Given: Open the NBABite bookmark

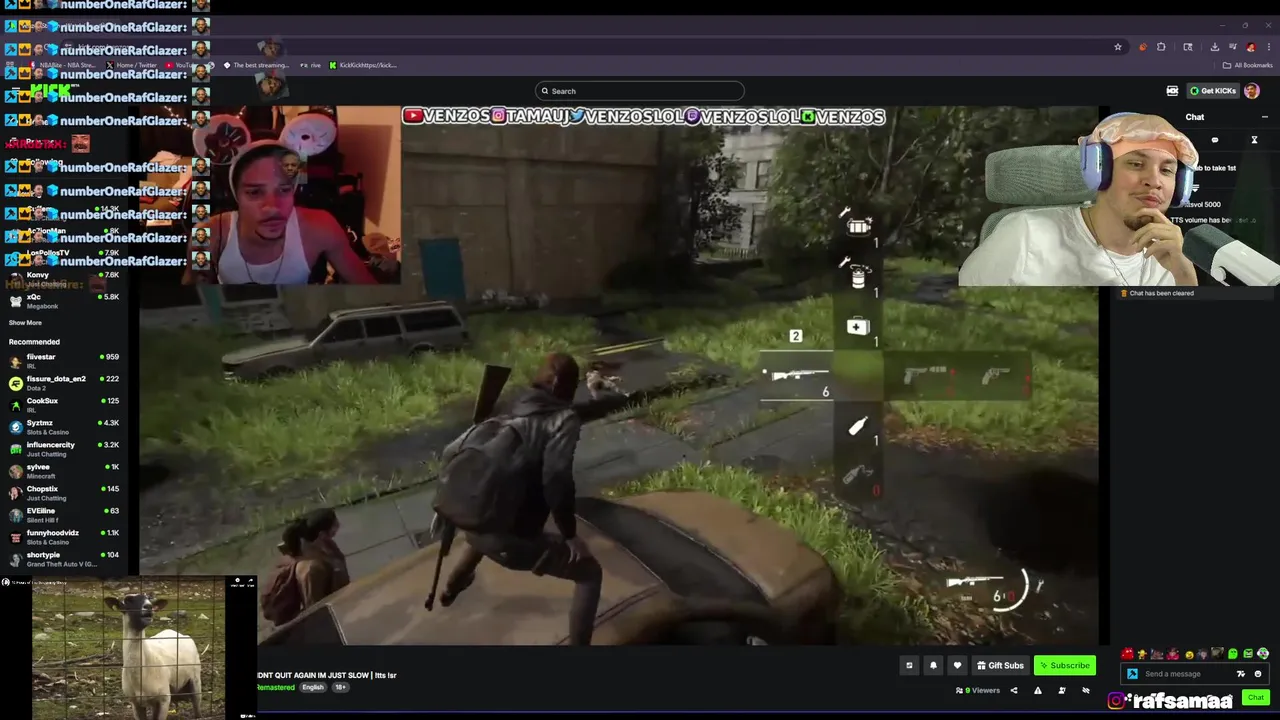Looking at the screenshot, I should click(x=64, y=65).
